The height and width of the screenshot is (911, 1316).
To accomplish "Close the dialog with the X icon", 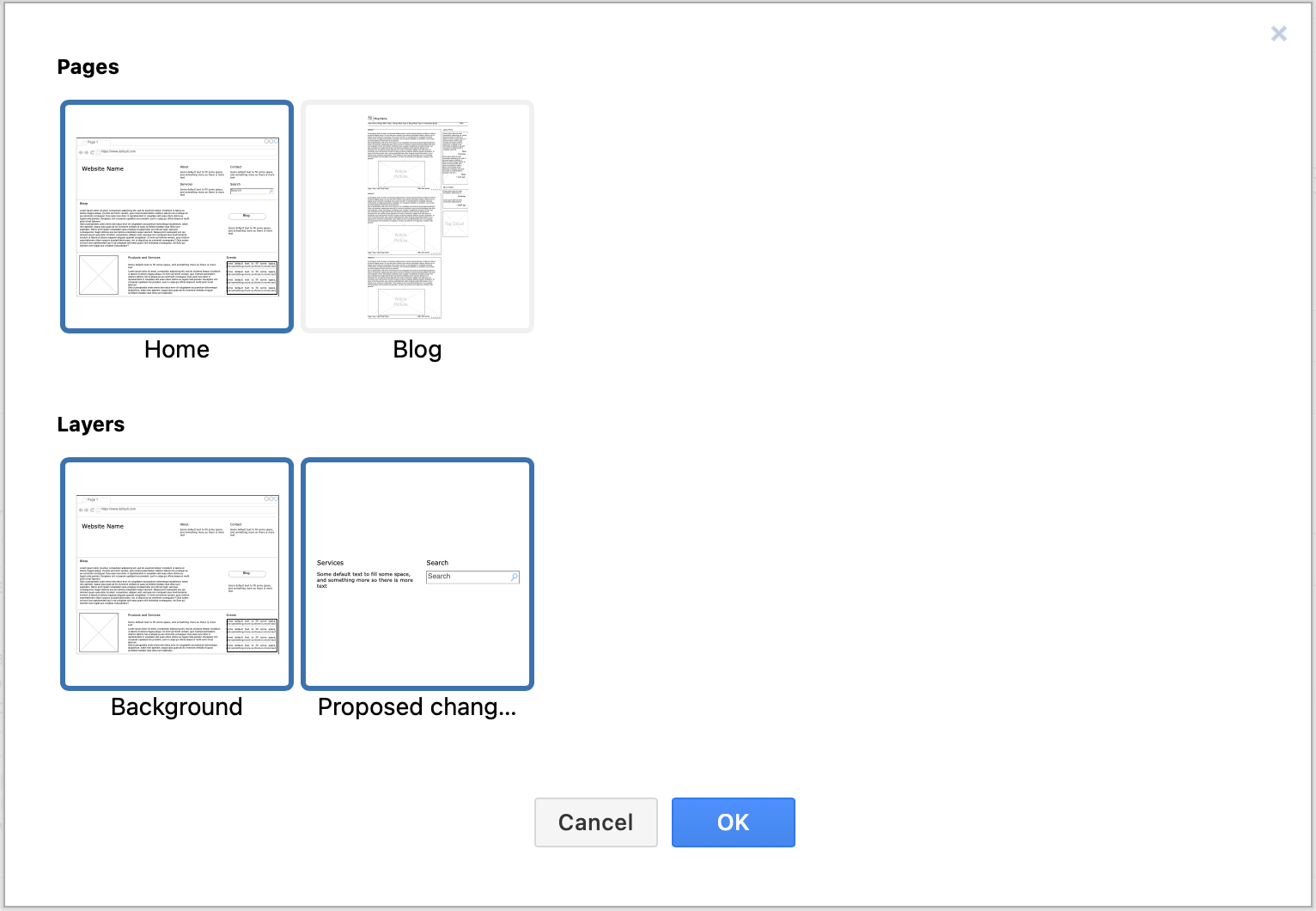I will pos(1279,34).
